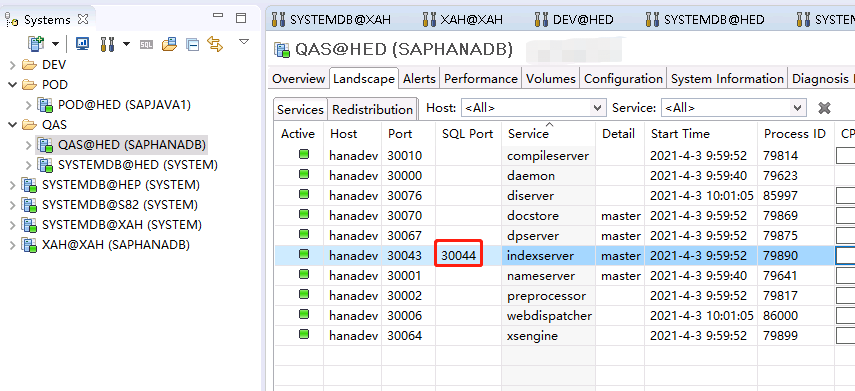Open the Alerts tab
The height and width of the screenshot is (391, 855).
(x=419, y=79)
